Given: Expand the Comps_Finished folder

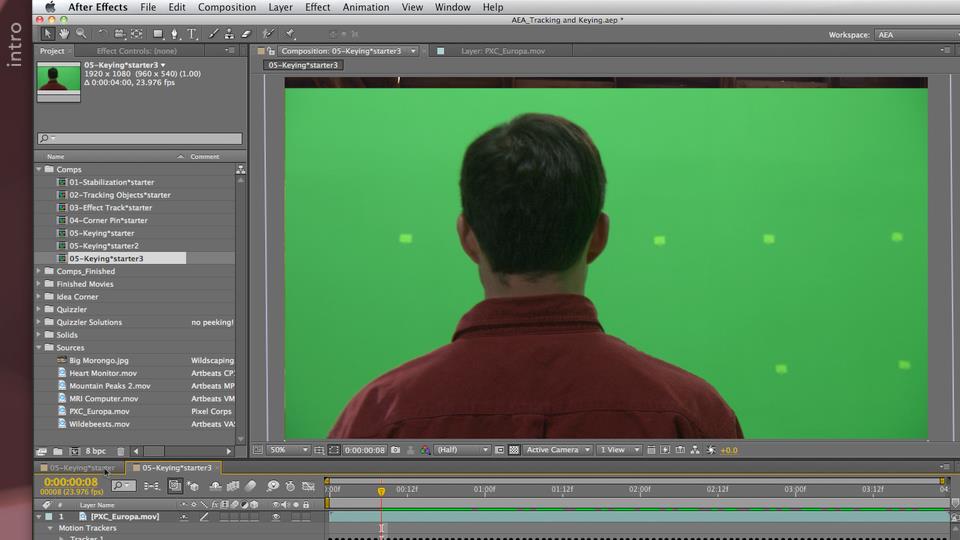Looking at the screenshot, I should point(39,271).
